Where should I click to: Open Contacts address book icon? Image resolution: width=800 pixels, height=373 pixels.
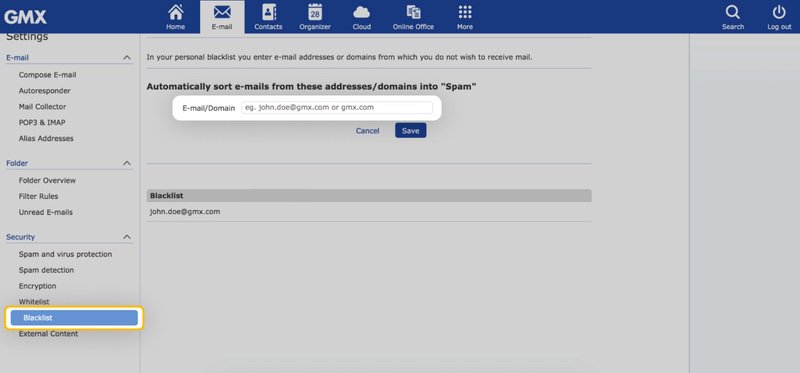pos(268,17)
